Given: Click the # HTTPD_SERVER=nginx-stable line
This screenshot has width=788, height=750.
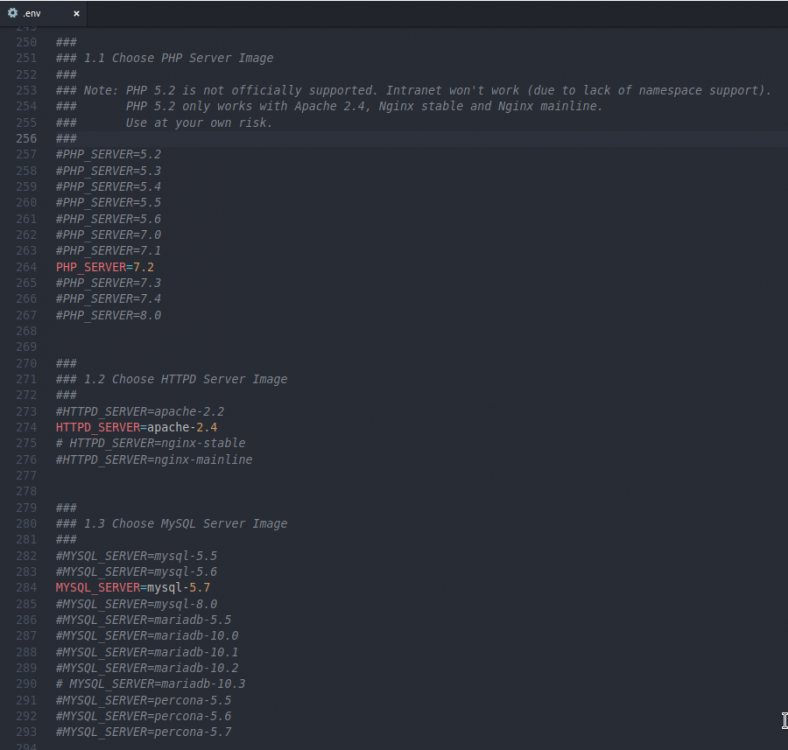Looking at the screenshot, I should coord(150,443).
